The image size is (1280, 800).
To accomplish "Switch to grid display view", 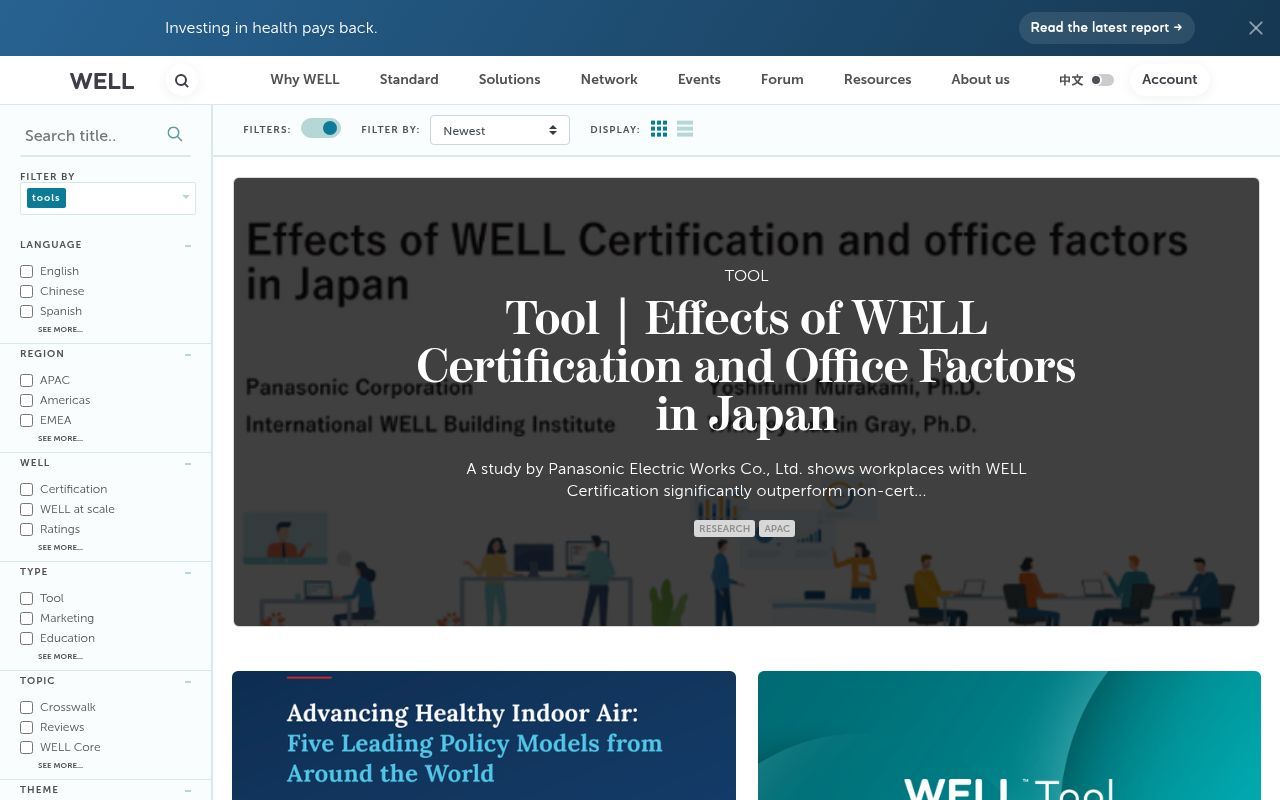I will (659, 129).
